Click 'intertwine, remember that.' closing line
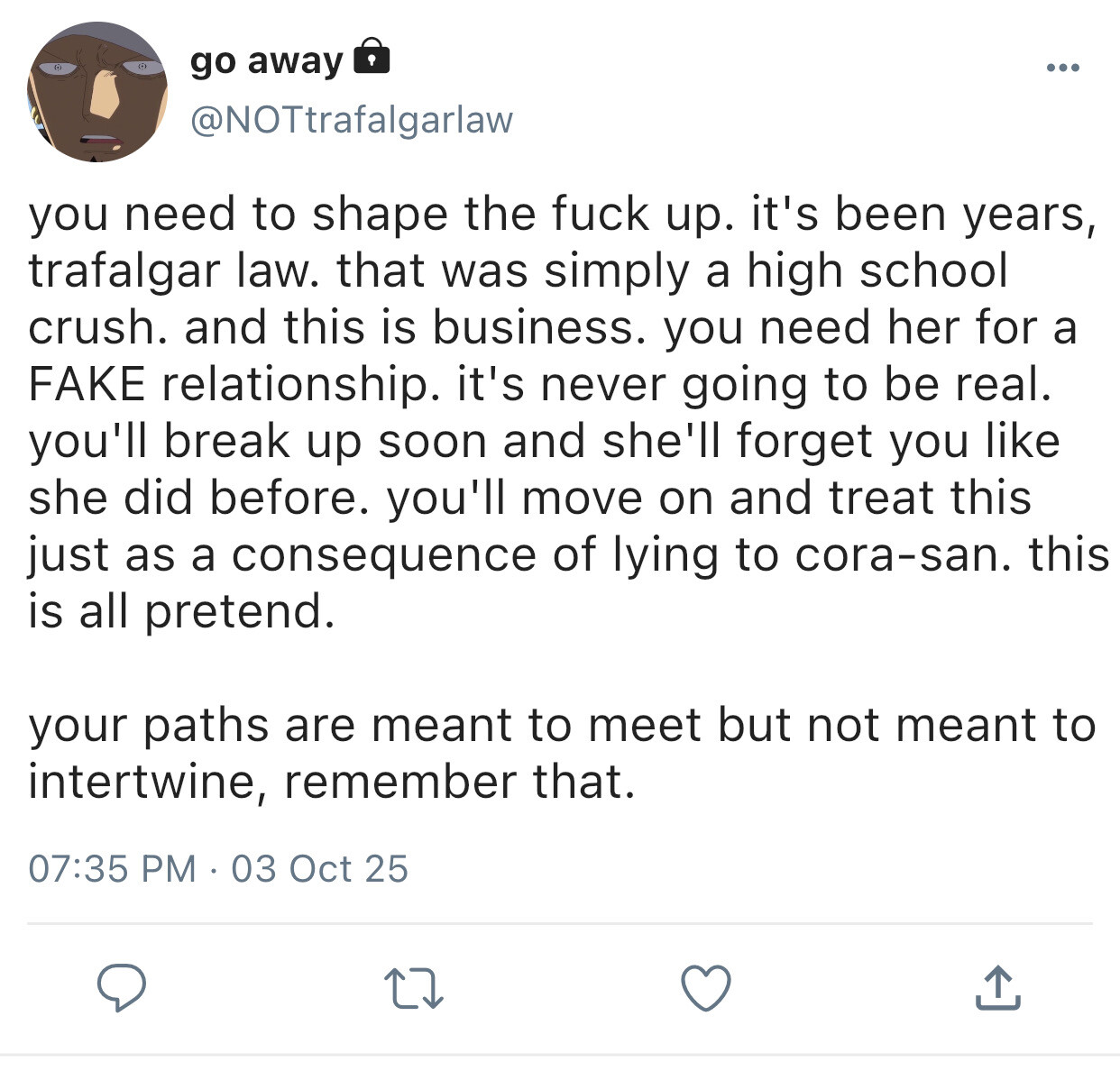The image size is (1120, 1071). click(x=331, y=782)
